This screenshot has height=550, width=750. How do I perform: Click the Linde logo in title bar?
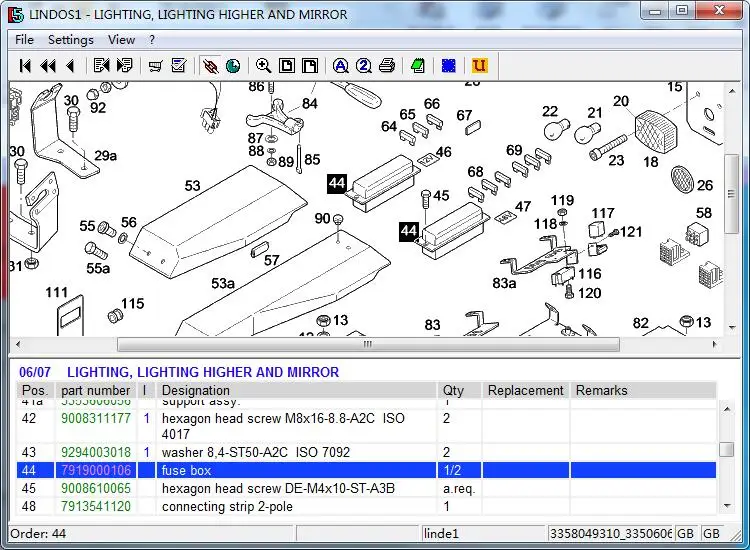[16, 14]
